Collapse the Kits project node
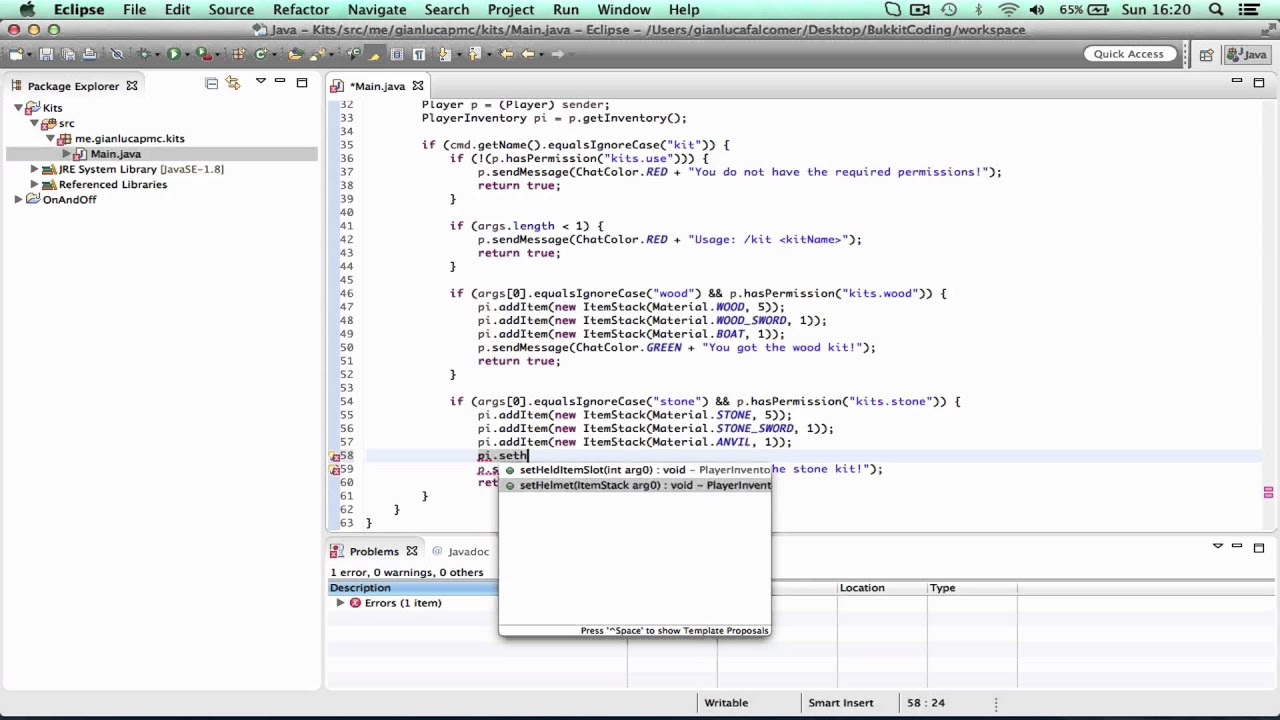The image size is (1280, 720). click(18, 108)
